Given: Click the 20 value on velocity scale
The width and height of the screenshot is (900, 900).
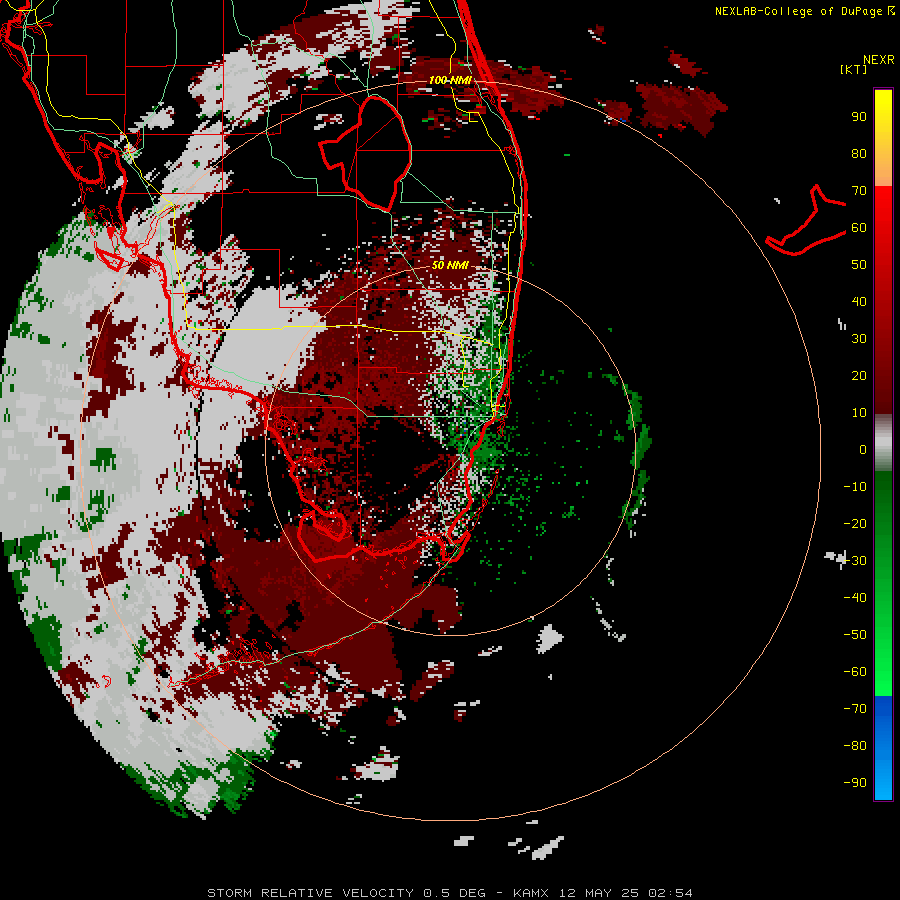Looking at the screenshot, I should pyautogui.click(x=859, y=375).
